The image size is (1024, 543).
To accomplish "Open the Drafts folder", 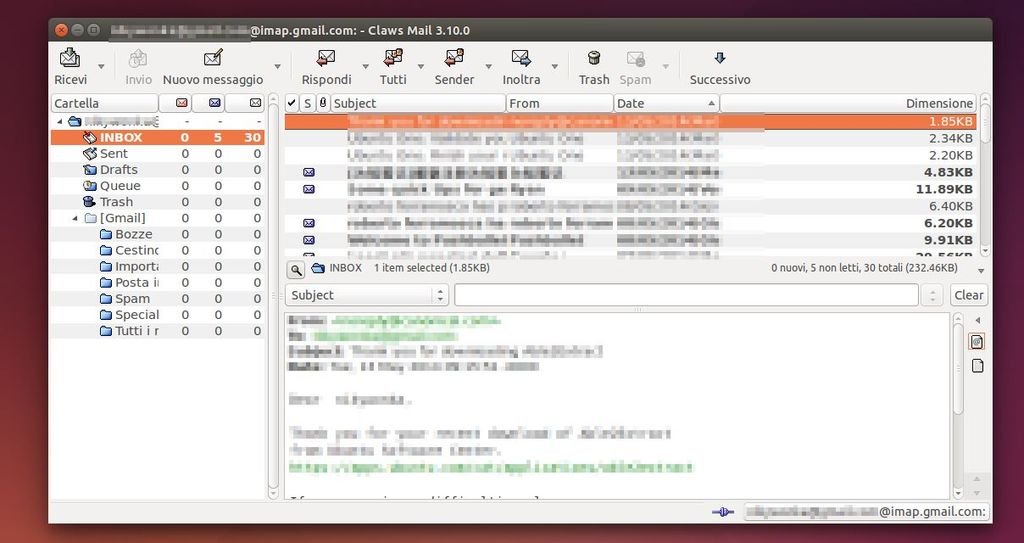I will point(118,170).
